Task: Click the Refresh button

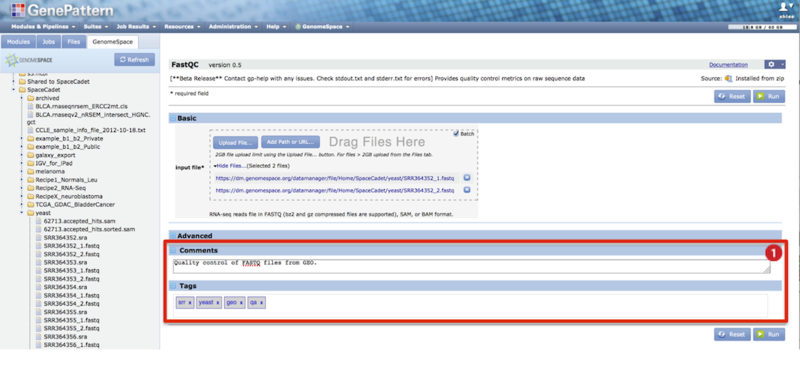Action: click(x=134, y=60)
